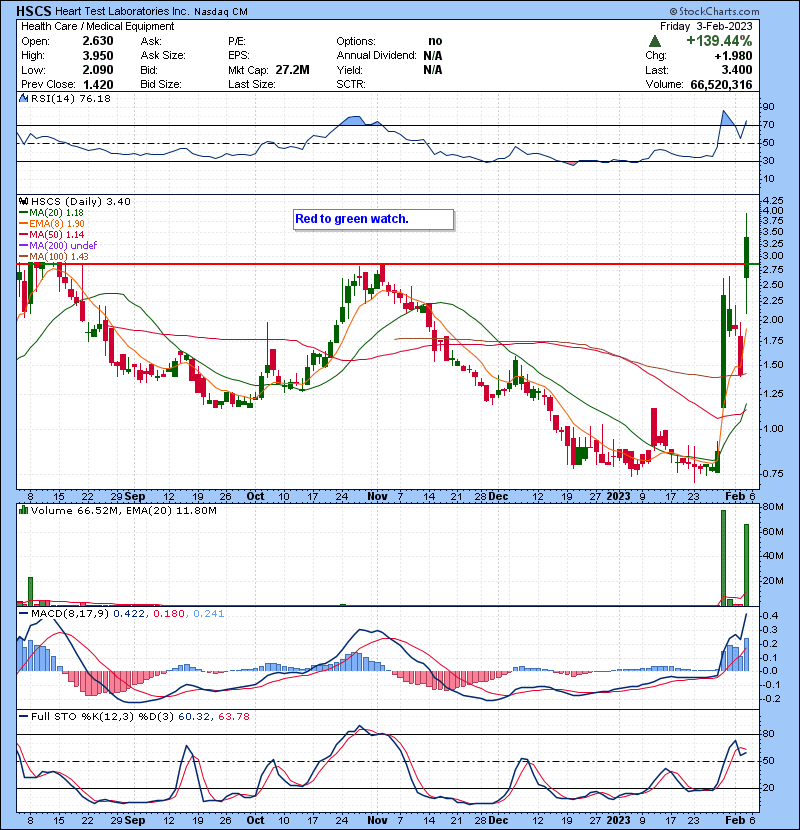Click the Health Care / Medical Equipment sector
Viewport: 800px width, 830px height.
[97, 26]
